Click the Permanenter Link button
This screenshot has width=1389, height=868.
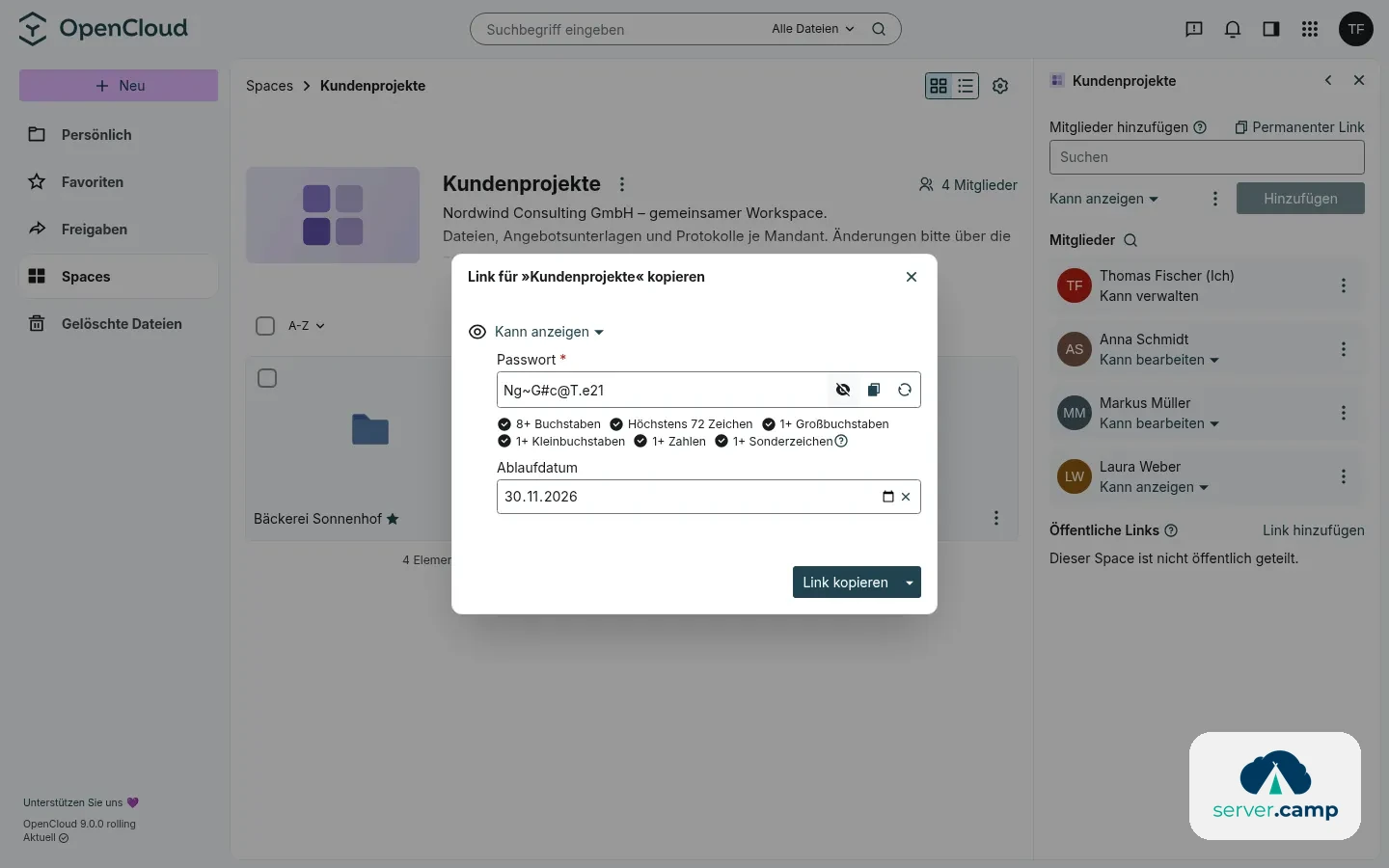(1299, 127)
